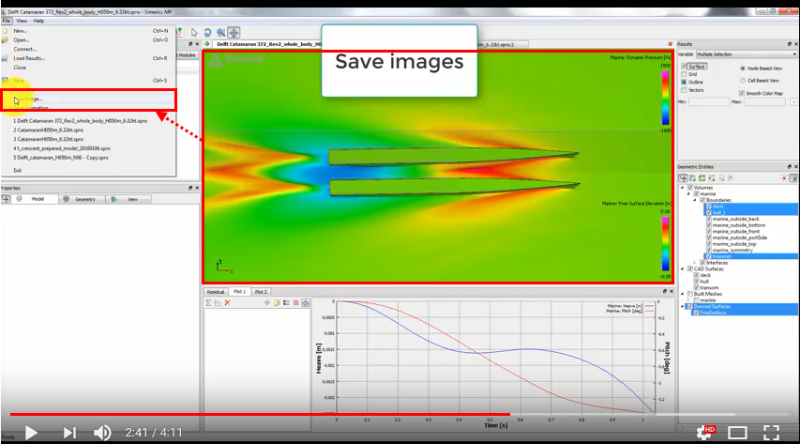Play the video with the play button
800x444 pixels.
pyautogui.click(x=31, y=433)
